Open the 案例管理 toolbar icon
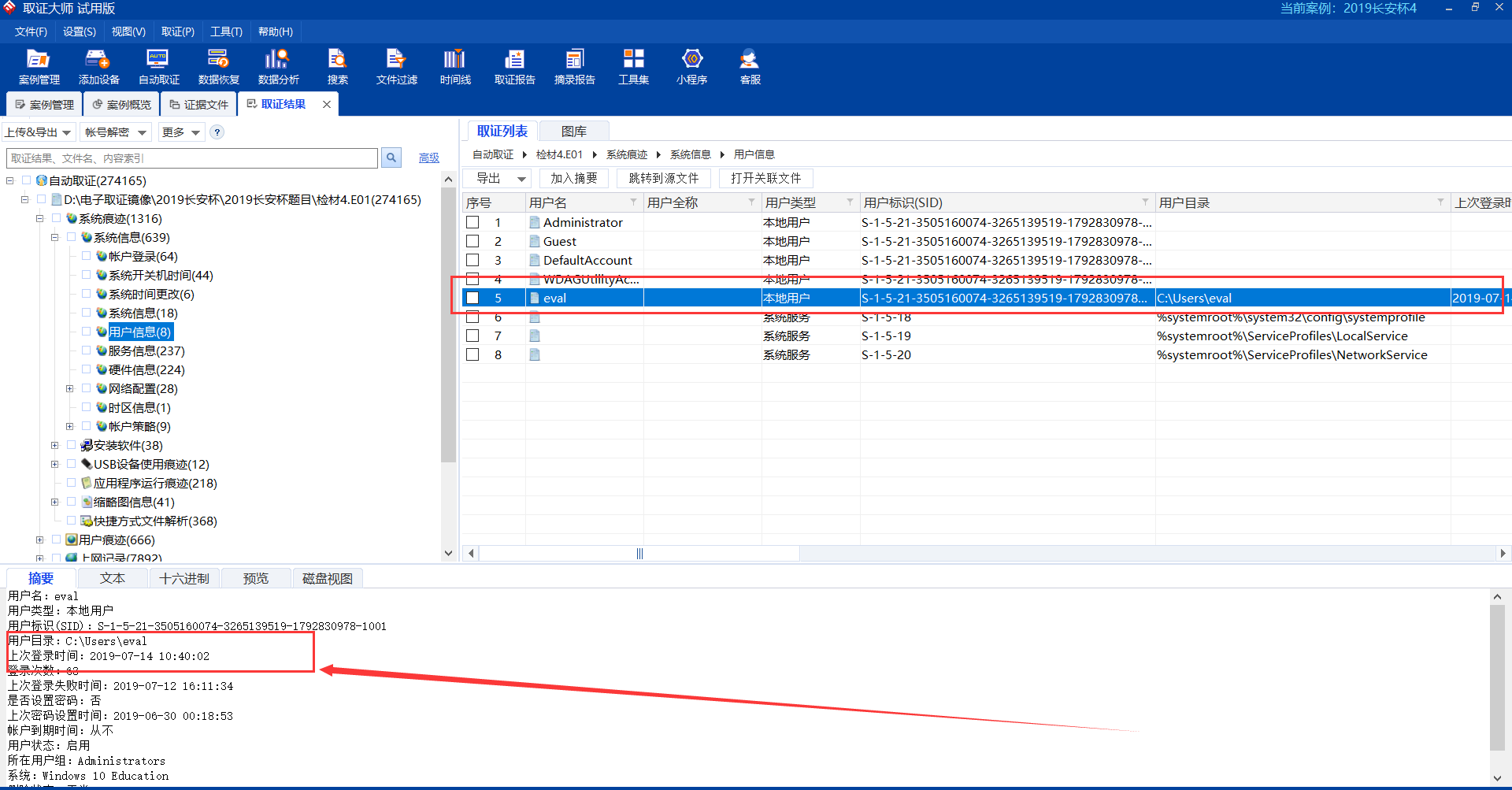This screenshot has height=790, width=1512. click(39, 67)
